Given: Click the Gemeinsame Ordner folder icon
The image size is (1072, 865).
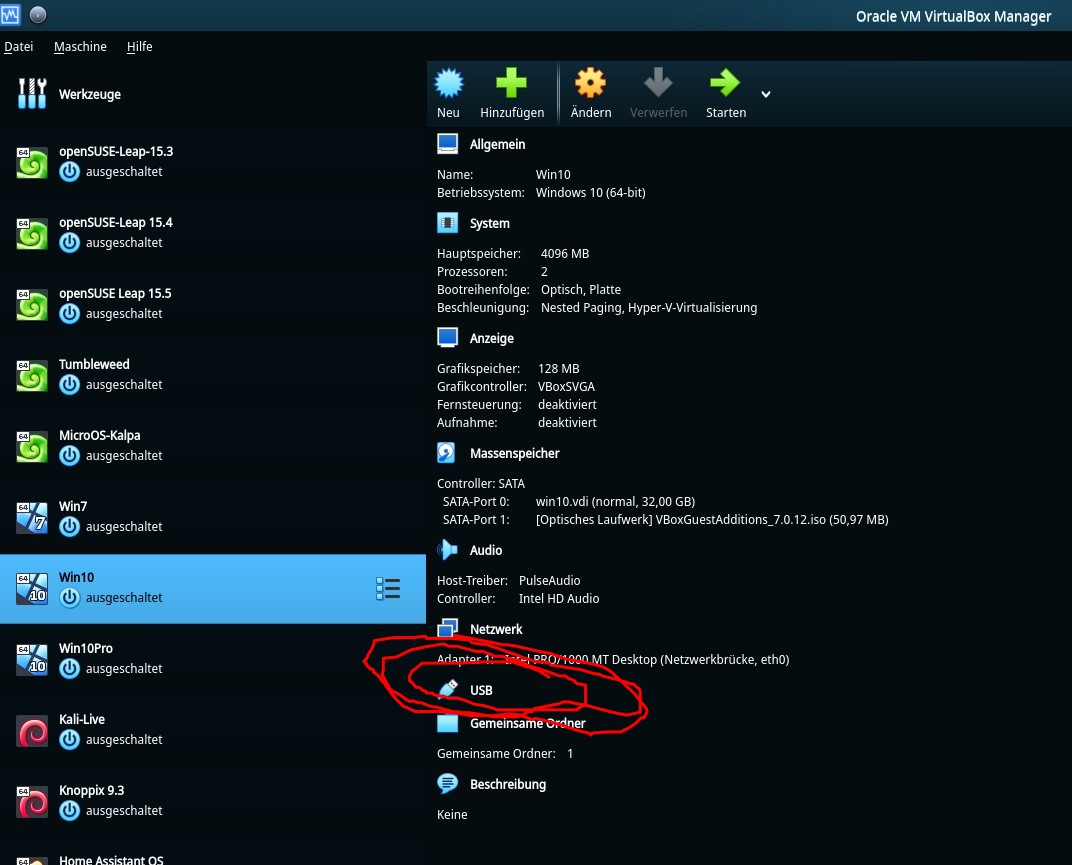Looking at the screenshot, I should tap(448, 723).
